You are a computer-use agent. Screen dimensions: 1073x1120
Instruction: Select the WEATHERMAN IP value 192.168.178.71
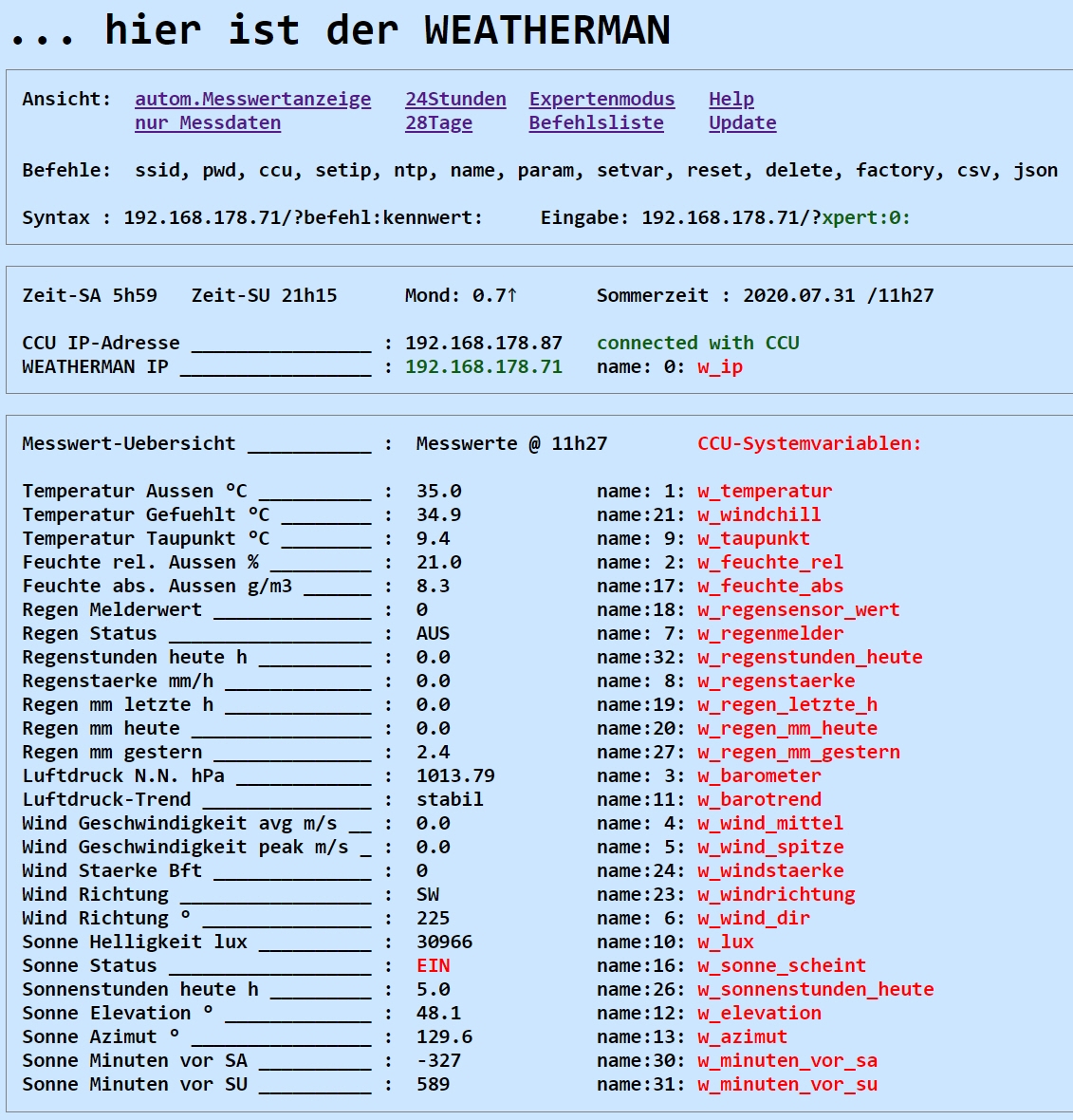tap(483, 367)
